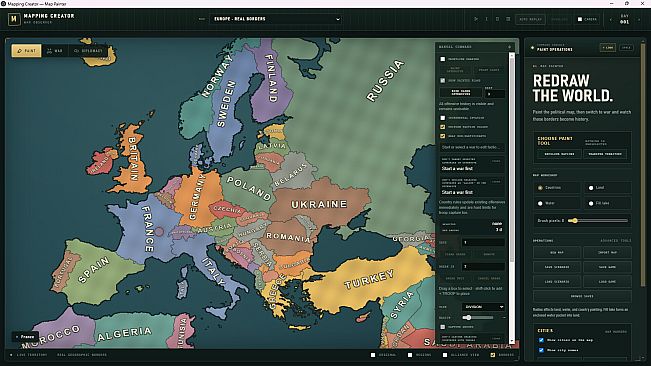The width and height of the screenshot is (651, 366).
Task: Click the slider below the Division dropdown
Action: click(477, 317)
